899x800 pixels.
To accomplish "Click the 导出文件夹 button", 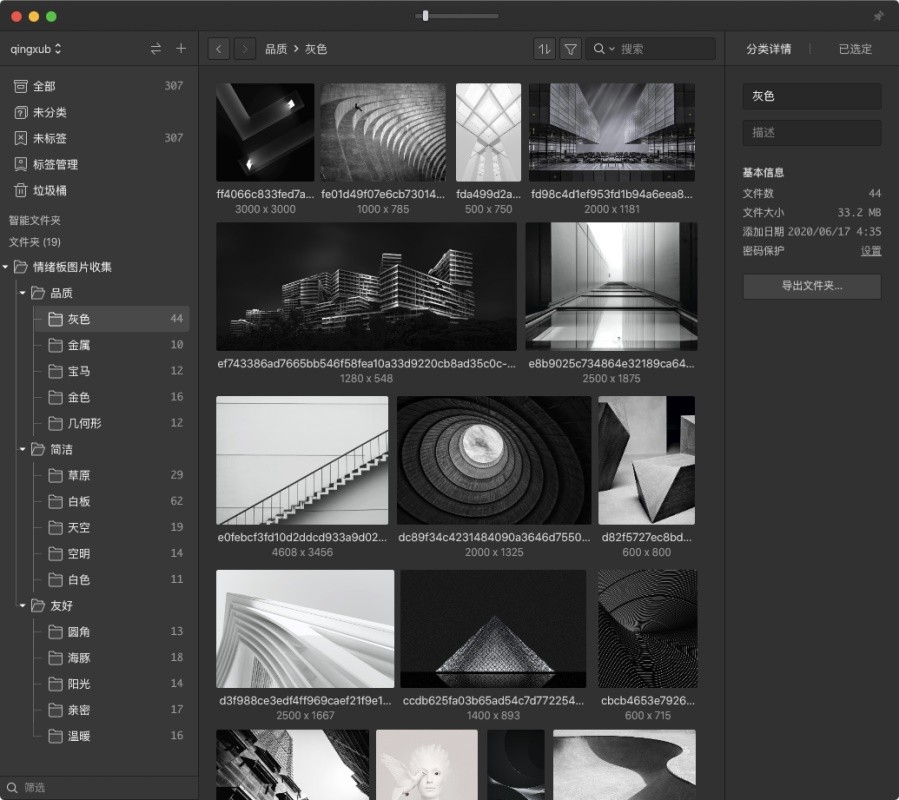I will pyautogui.click(x=811, y=286).
